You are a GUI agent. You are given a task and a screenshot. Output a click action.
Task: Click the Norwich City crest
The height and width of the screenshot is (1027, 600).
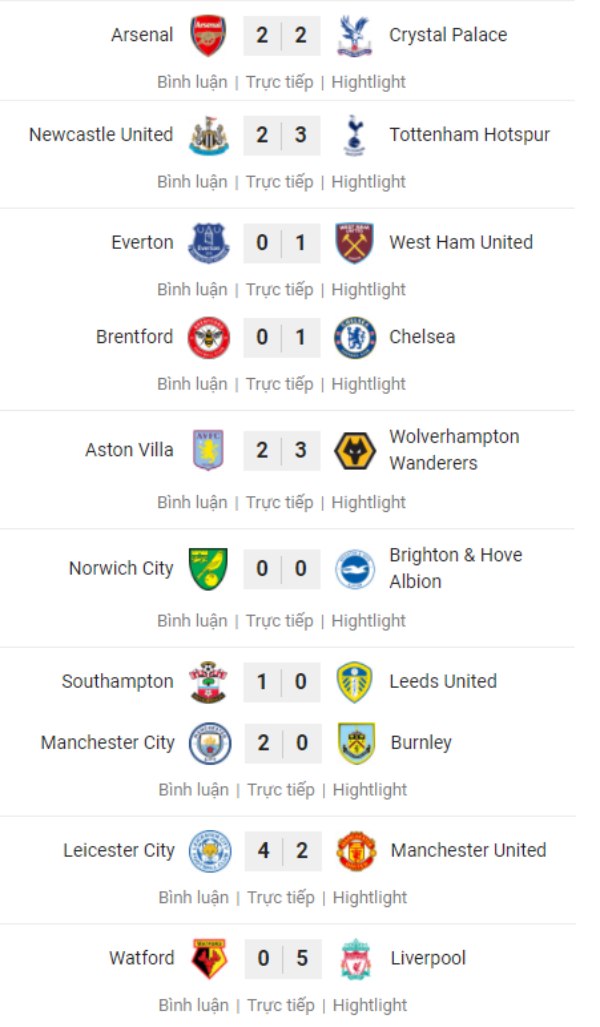pos(209,569)
